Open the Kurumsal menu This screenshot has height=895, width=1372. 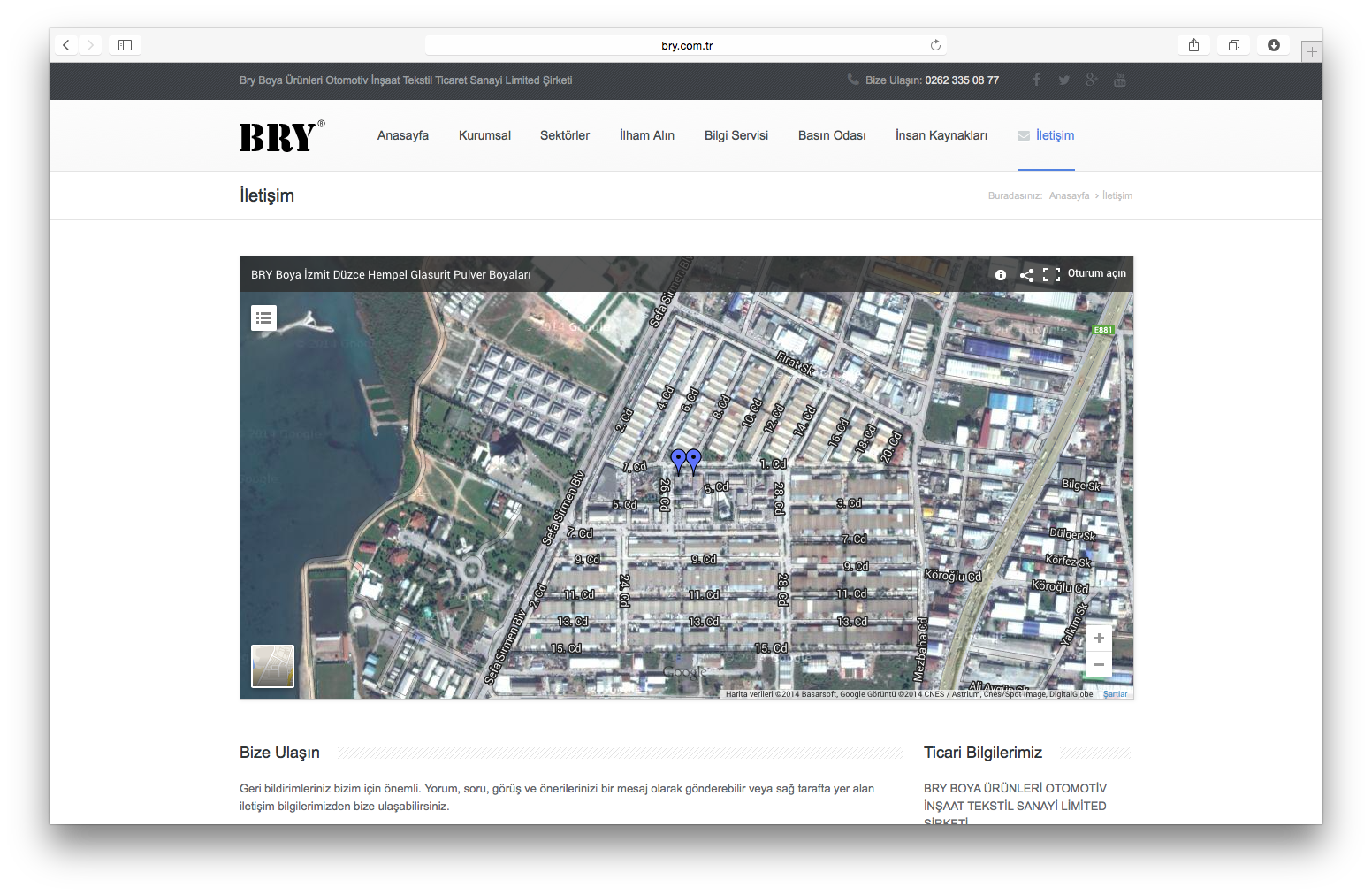[484, 135]
